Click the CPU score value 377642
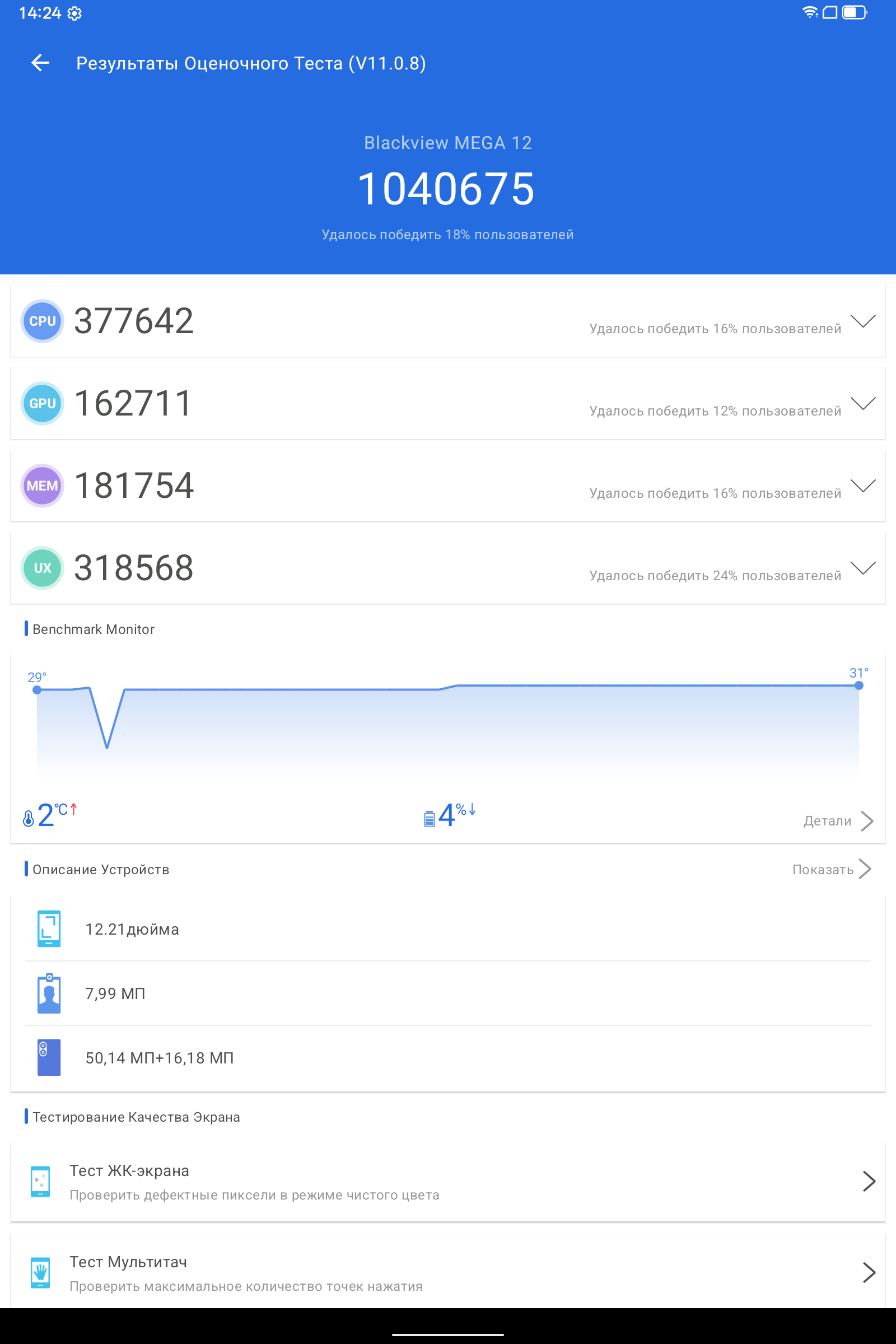 click(134, 321)
